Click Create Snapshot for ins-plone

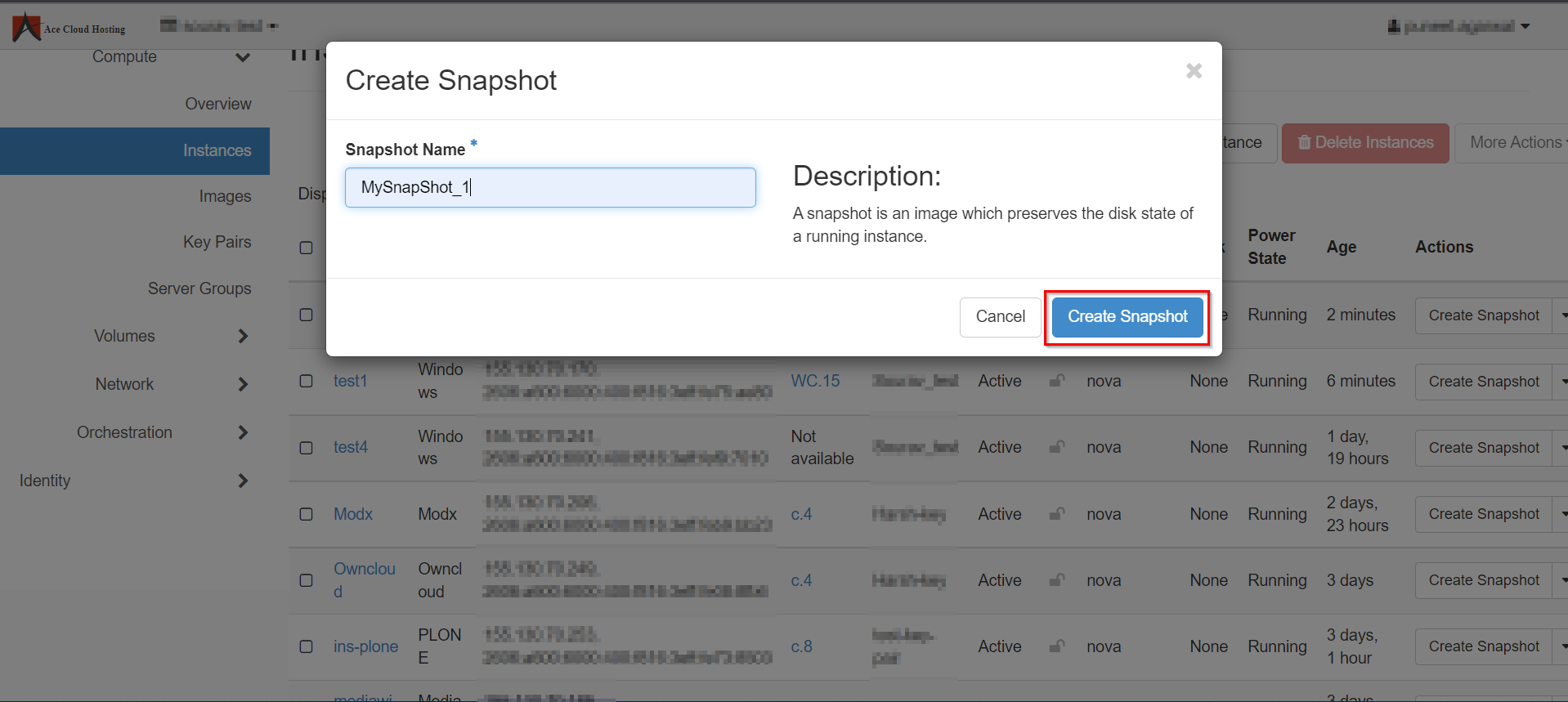tap(1483, 646)
